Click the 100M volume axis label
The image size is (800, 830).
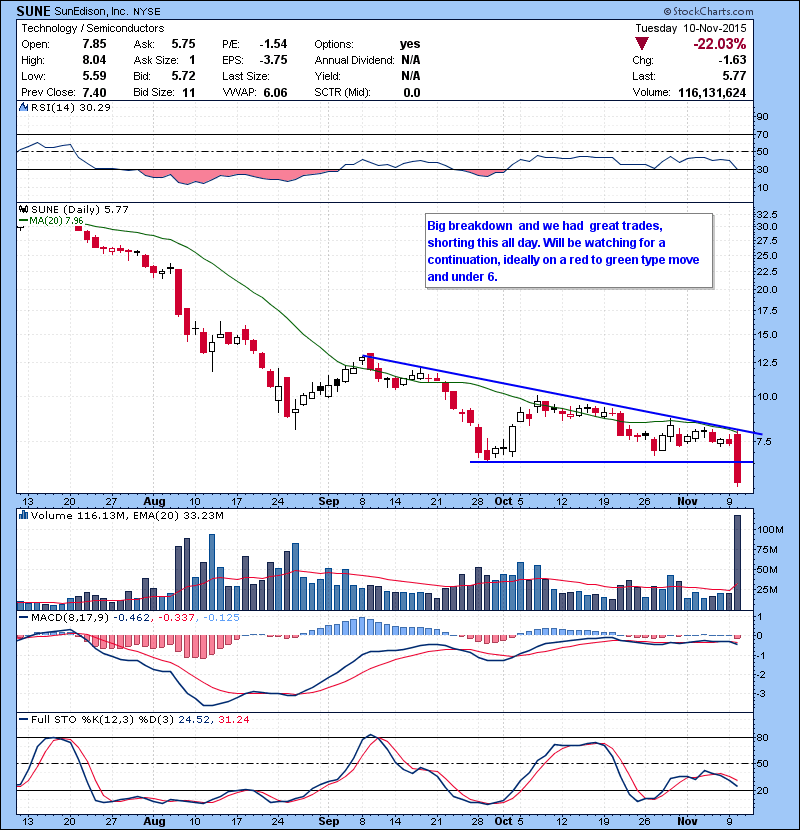pyautogui.click(x=770, y=529)
